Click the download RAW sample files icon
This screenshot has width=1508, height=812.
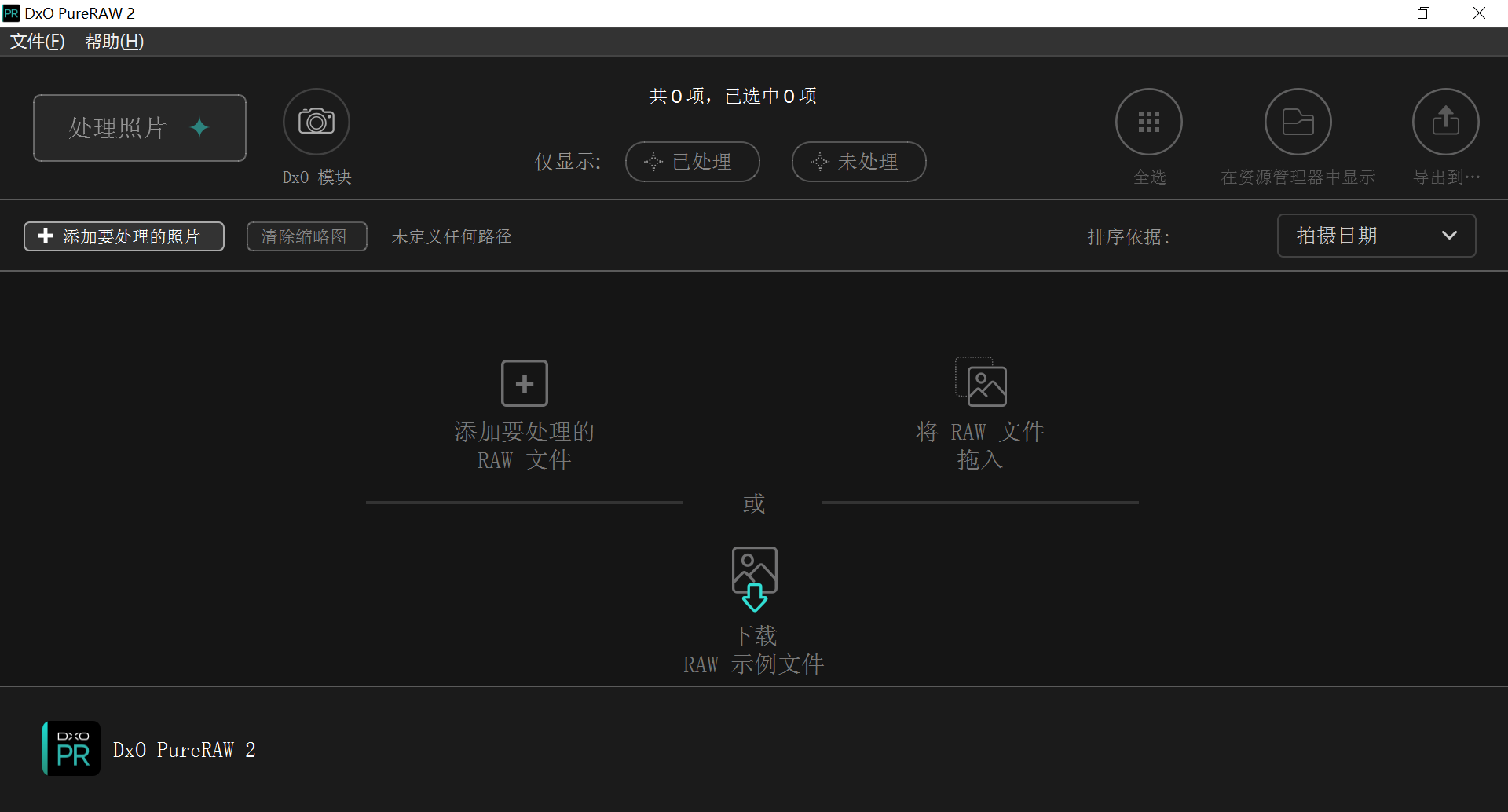tap(755, 580)
